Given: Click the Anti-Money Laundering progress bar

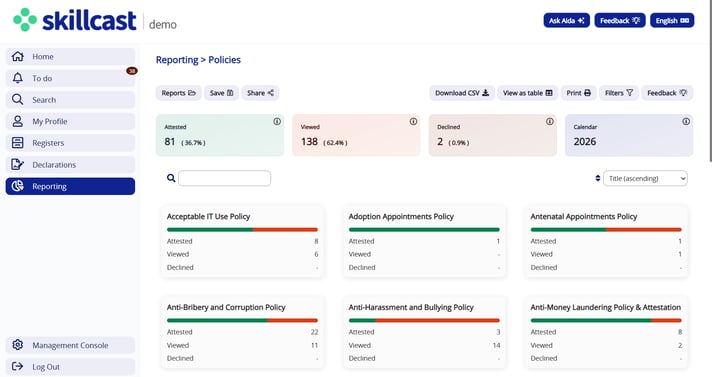Looking at the screenshot, I should pyautogui.click(x=606, y=321).
